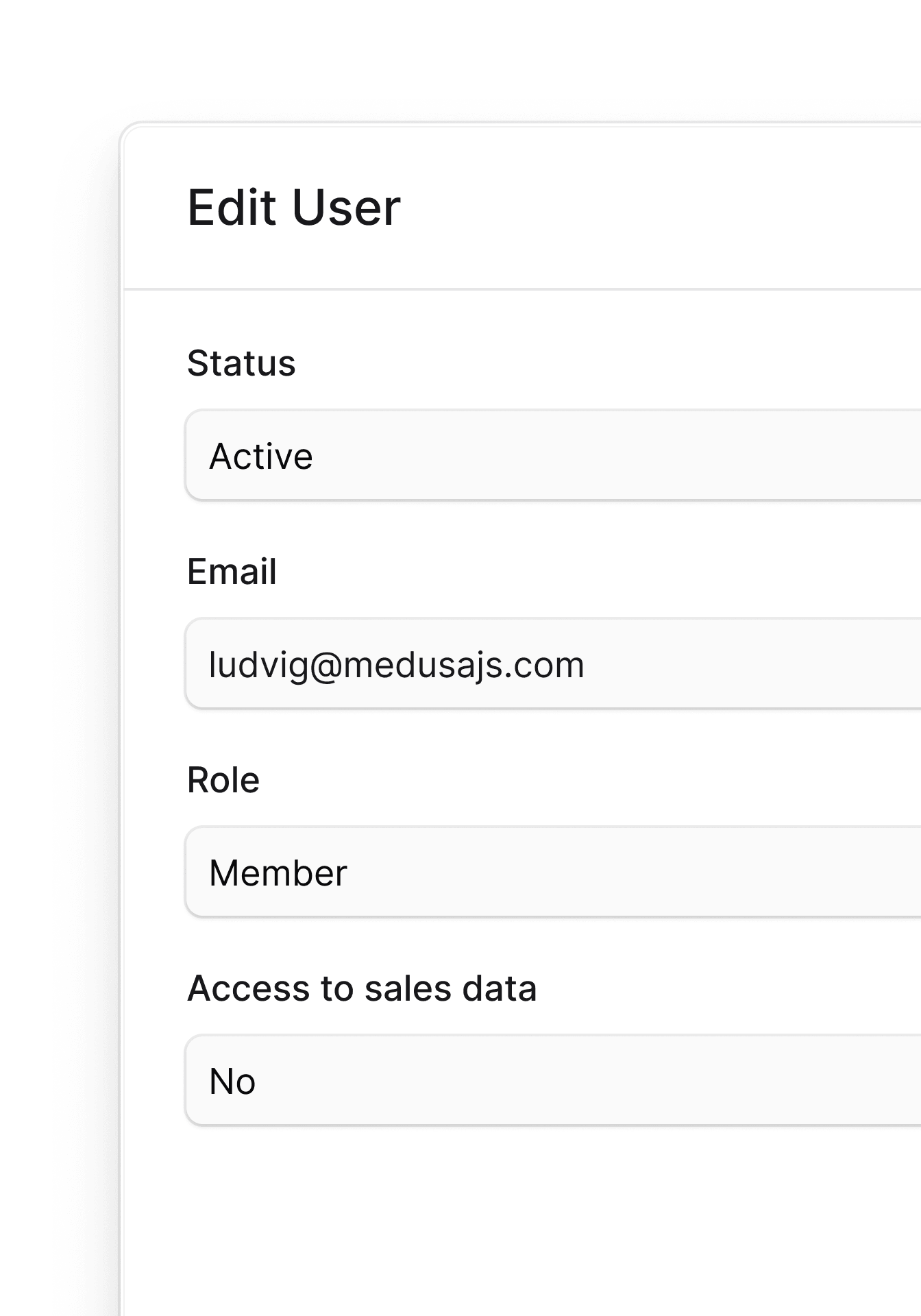Click the Role field label
Viewport: 921px width, 1316px height.
223,780
